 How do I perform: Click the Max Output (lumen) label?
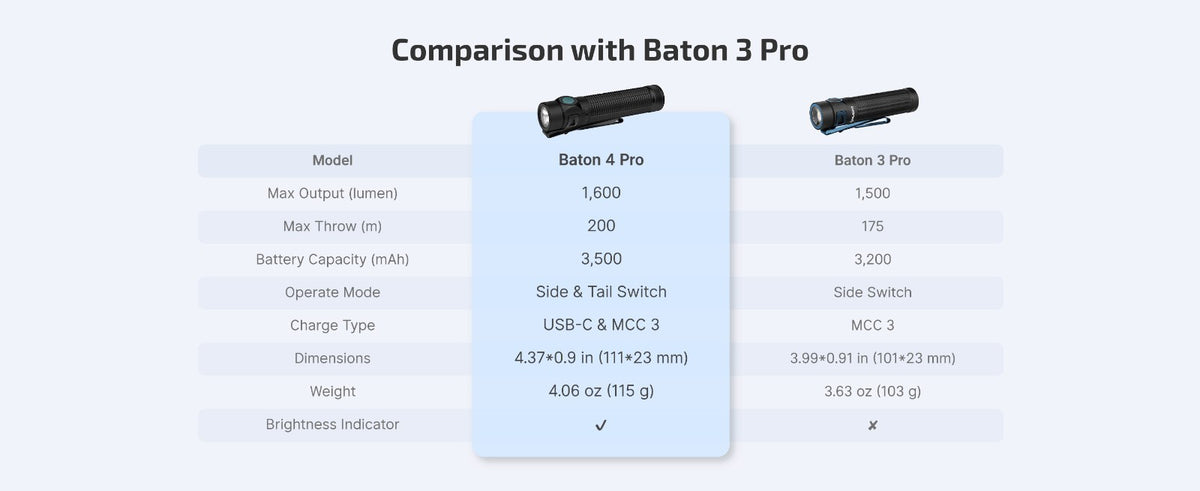click(x=332, y=193)
